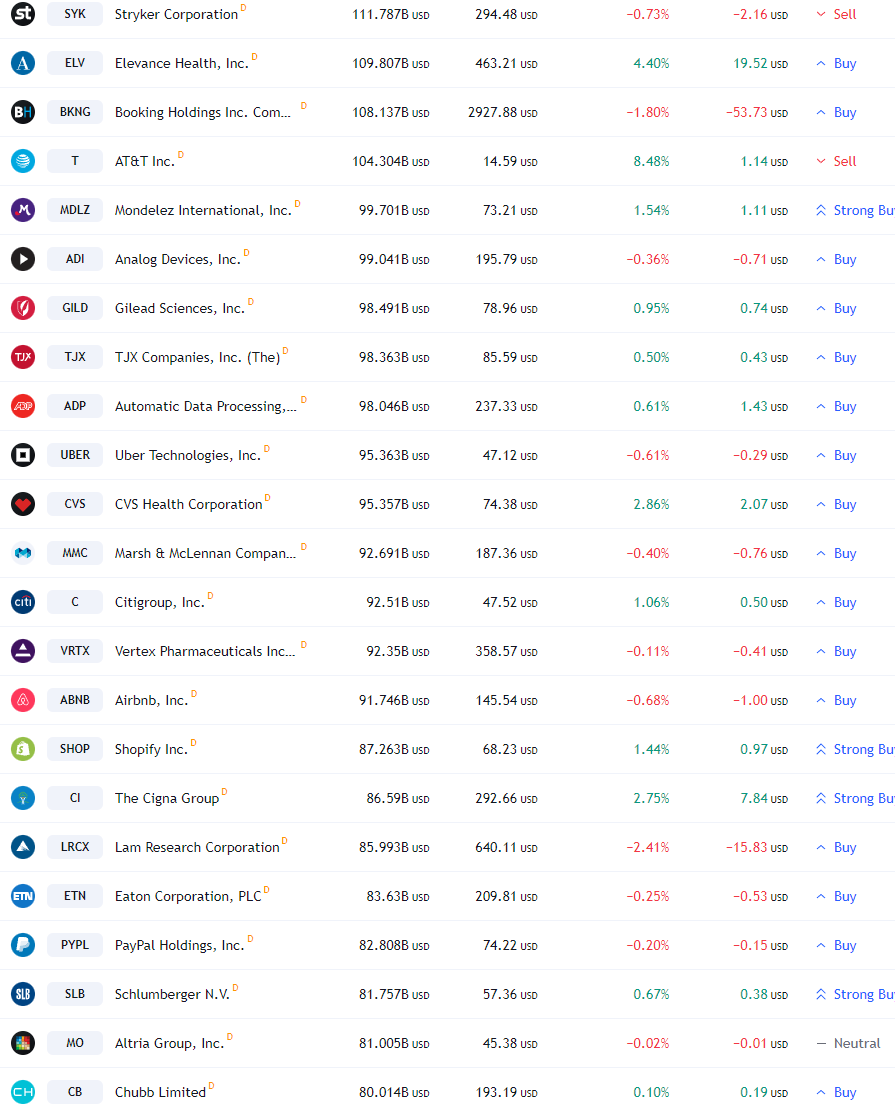Click the Shopify bag logo icon
895x1108 pixels.
click(x=23, y=749)
